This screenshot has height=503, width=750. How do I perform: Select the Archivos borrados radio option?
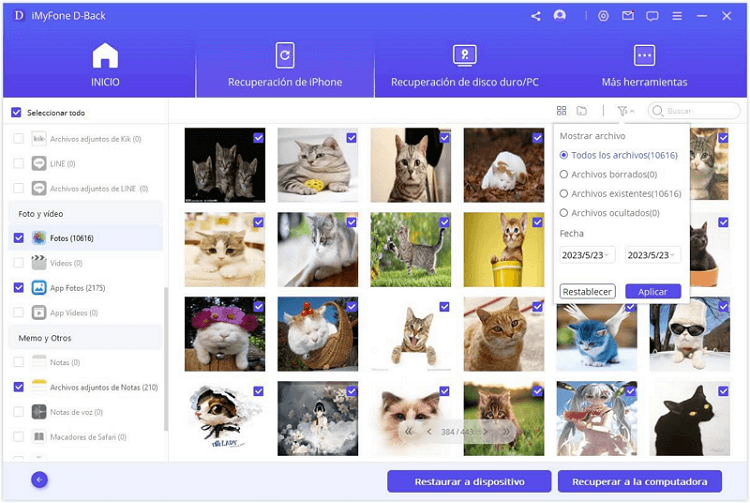tap(564, 174)
